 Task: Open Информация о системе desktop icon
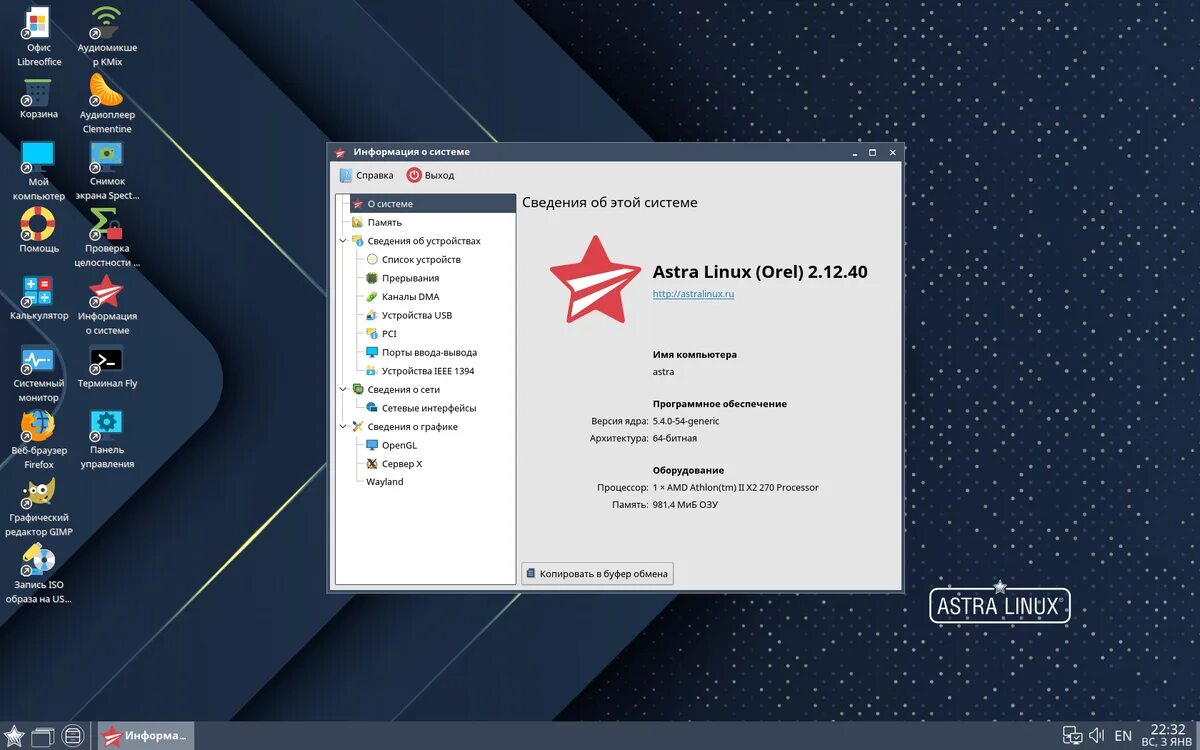pos(107,305)
